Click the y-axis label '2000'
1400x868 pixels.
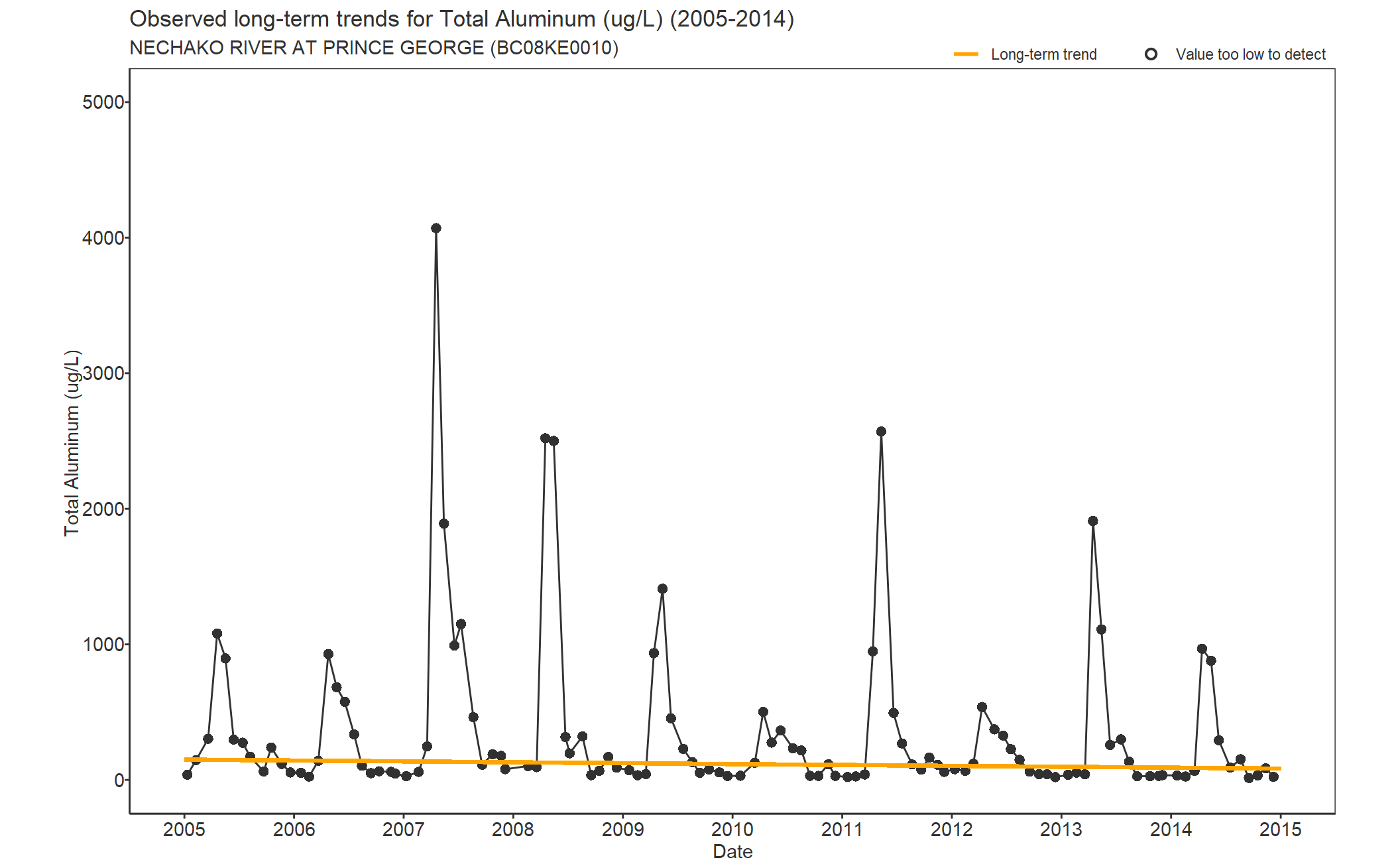[103, 509]
